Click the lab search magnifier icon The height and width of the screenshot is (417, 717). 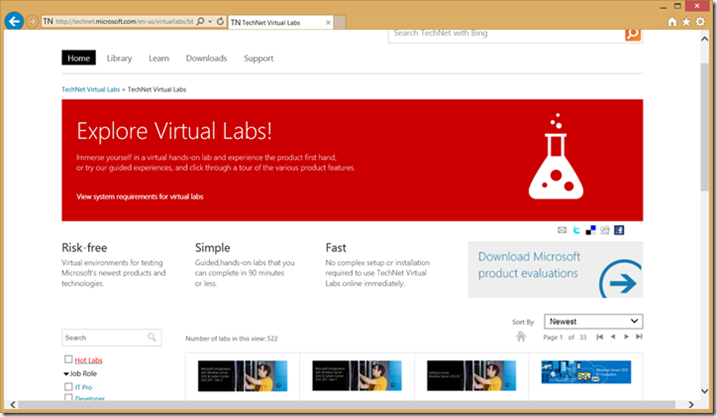tap(152, 337)
